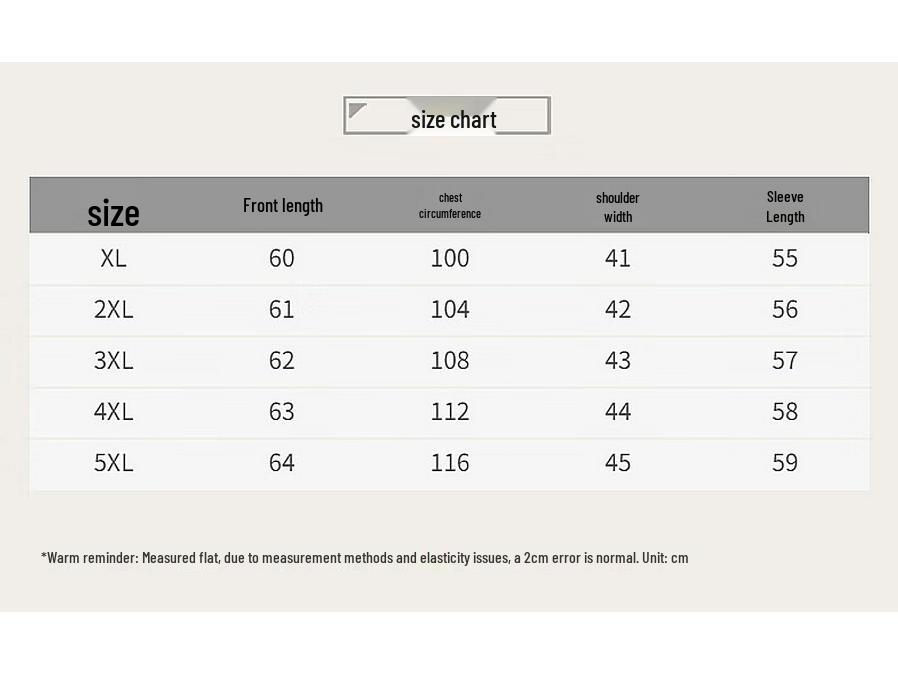Select the "chest circumference" header
The width and height of the screenshot is (898, 674).
tap(450, 205)
